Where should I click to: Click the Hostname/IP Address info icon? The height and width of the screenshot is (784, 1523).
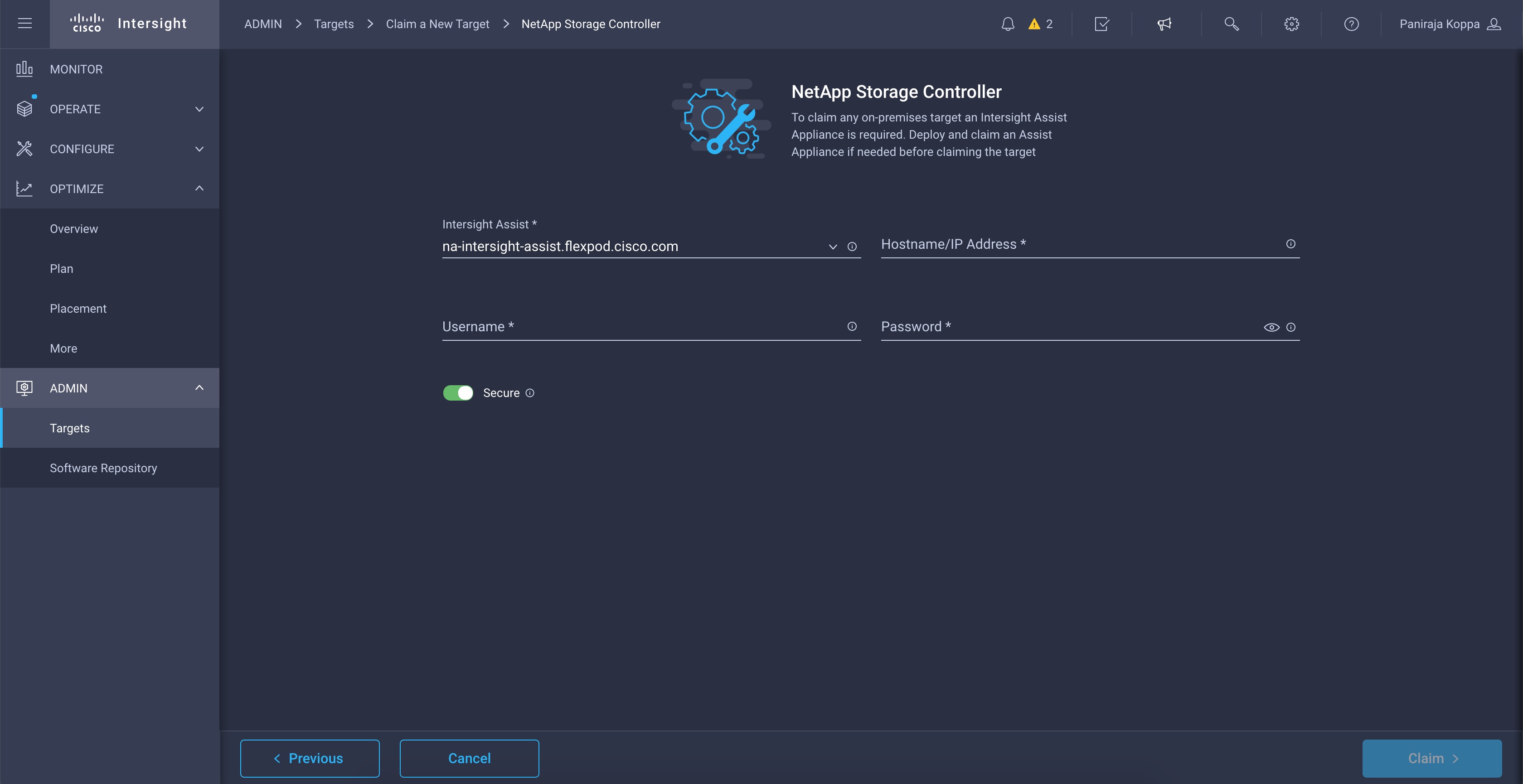(1290, 244)
